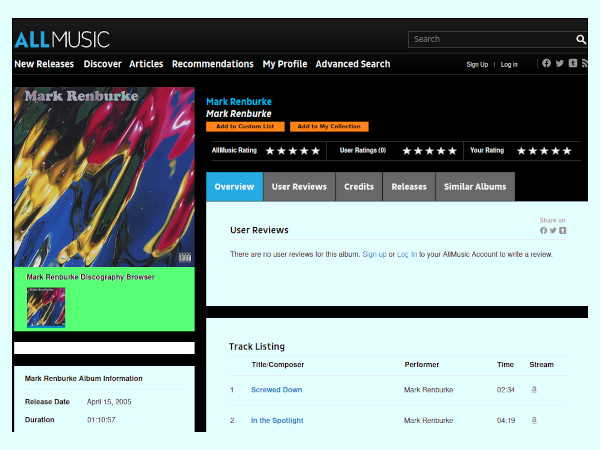600x450 pixels.
Task: Select album thumbnail in Discography Browser
Action: (46, 307)
